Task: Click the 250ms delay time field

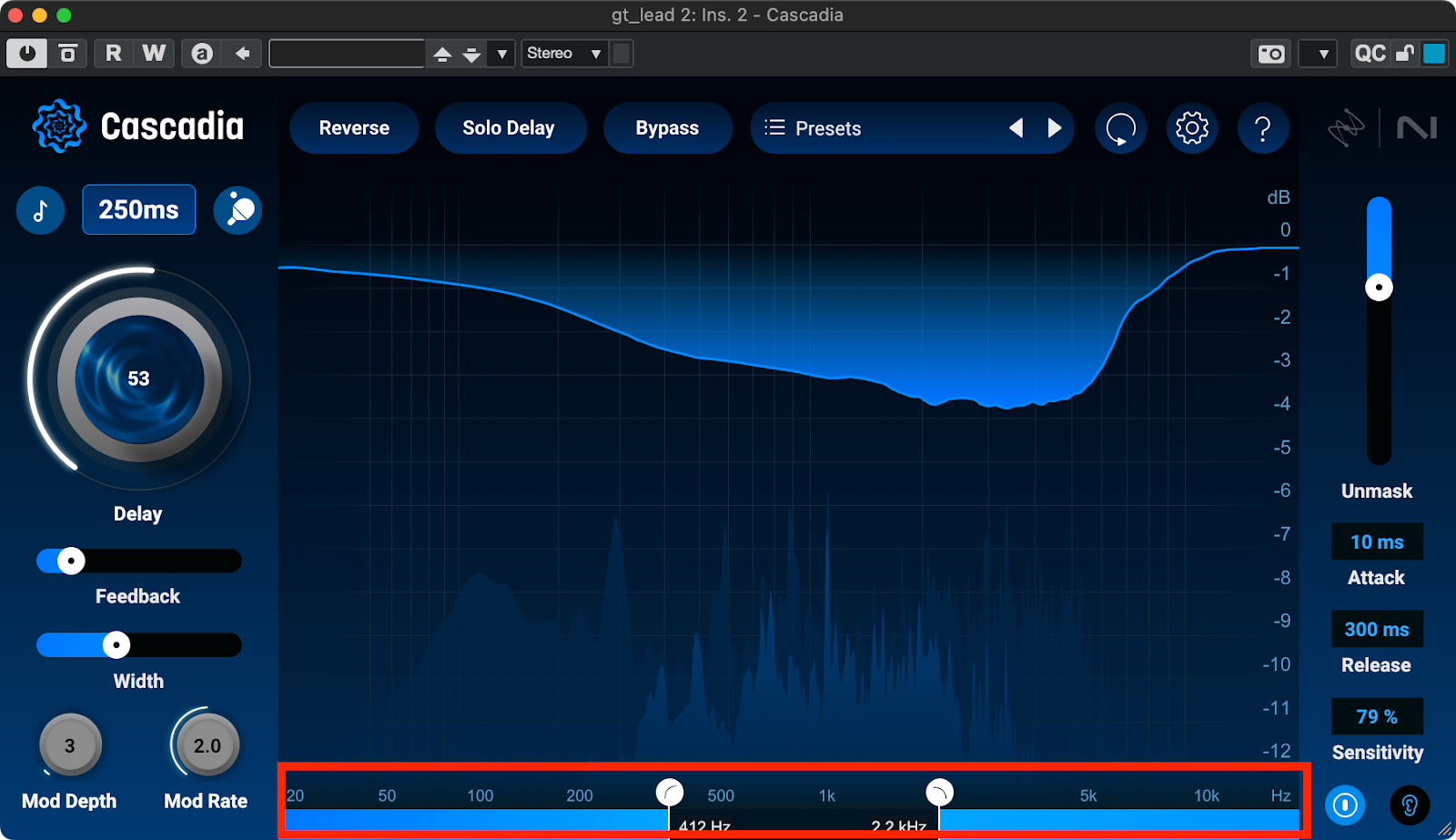Action: click(139, 209)
